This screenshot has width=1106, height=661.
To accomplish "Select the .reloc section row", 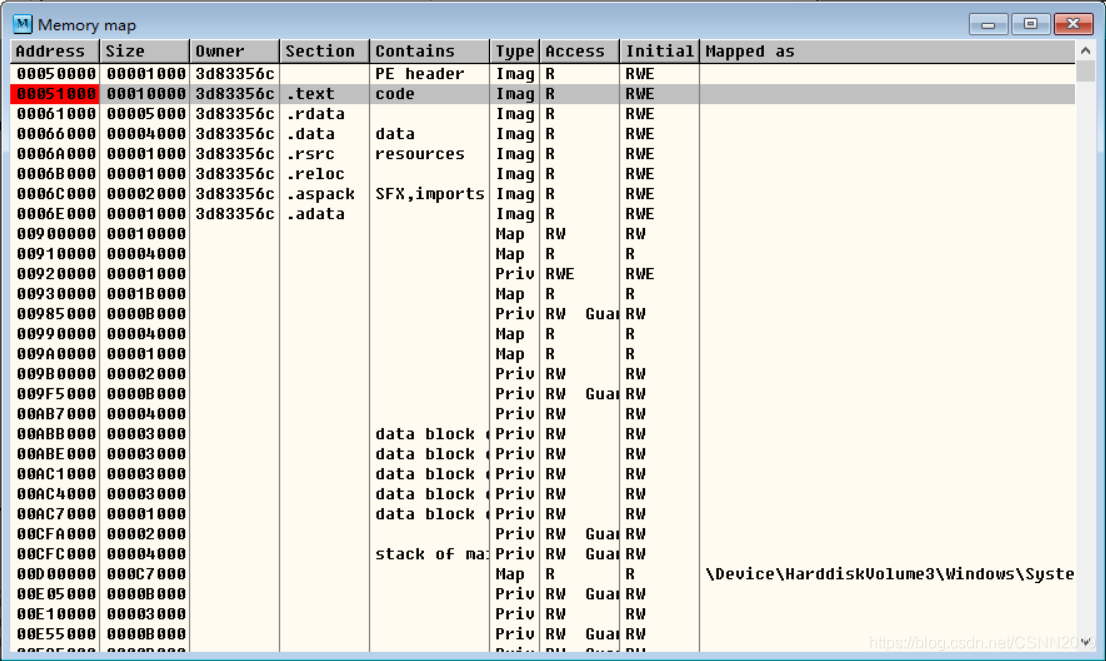I will [542, 174].
